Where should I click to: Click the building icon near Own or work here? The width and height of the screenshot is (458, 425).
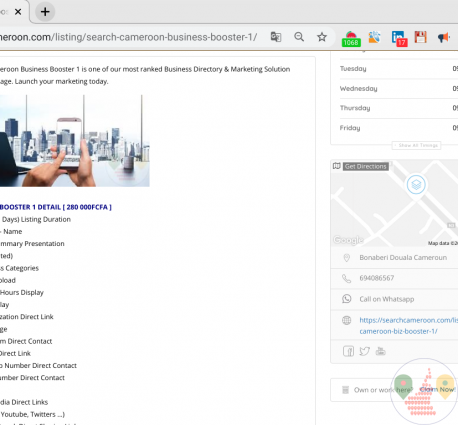345,390
